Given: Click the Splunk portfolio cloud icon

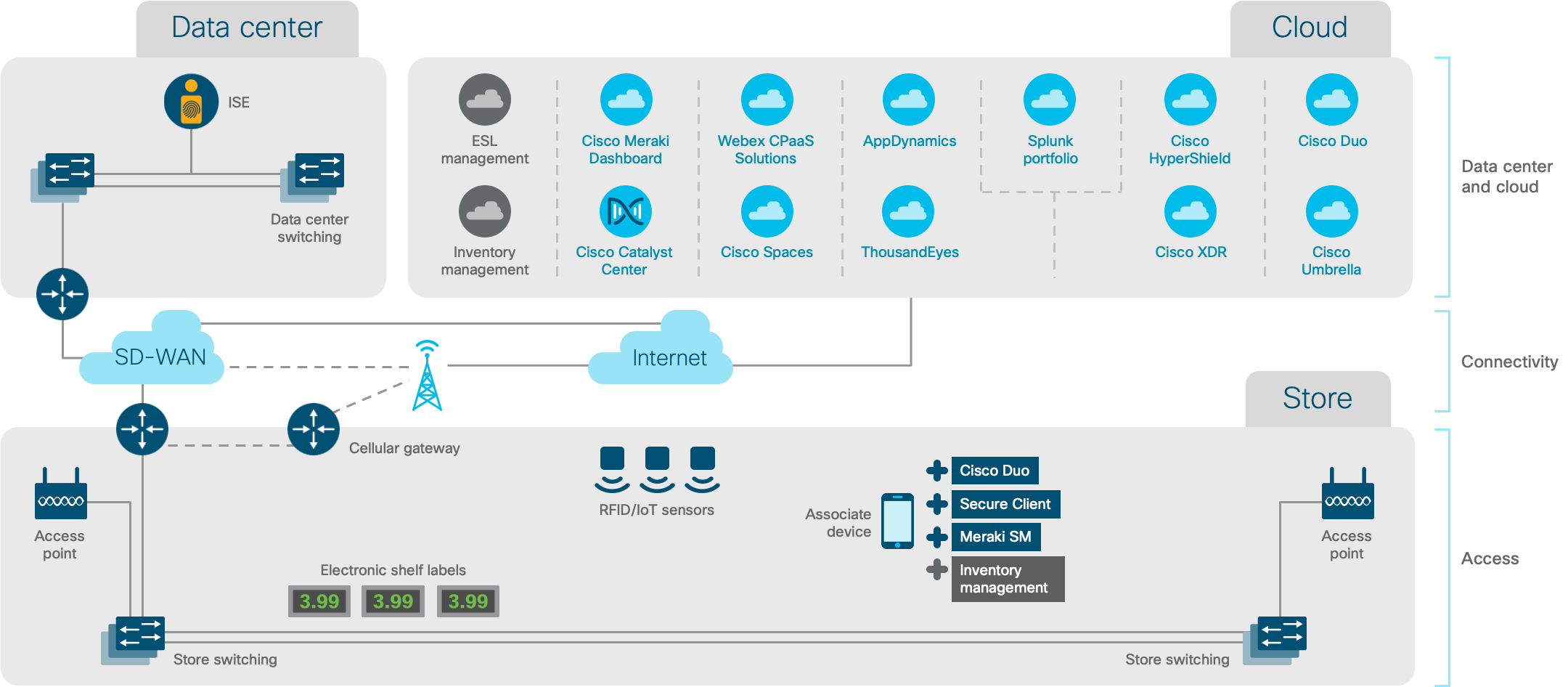Looking at the screenshot, I should pos(1050,99).
